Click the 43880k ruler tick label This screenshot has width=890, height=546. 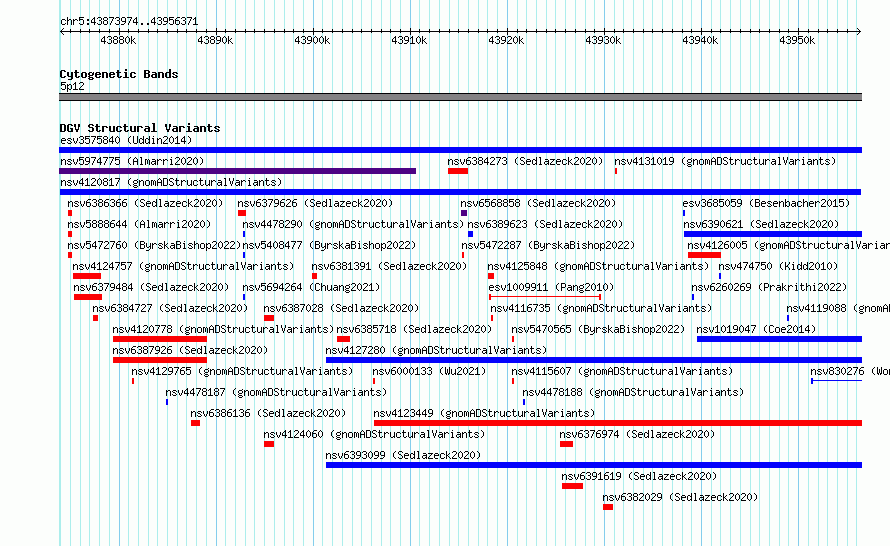coord(117,40)
